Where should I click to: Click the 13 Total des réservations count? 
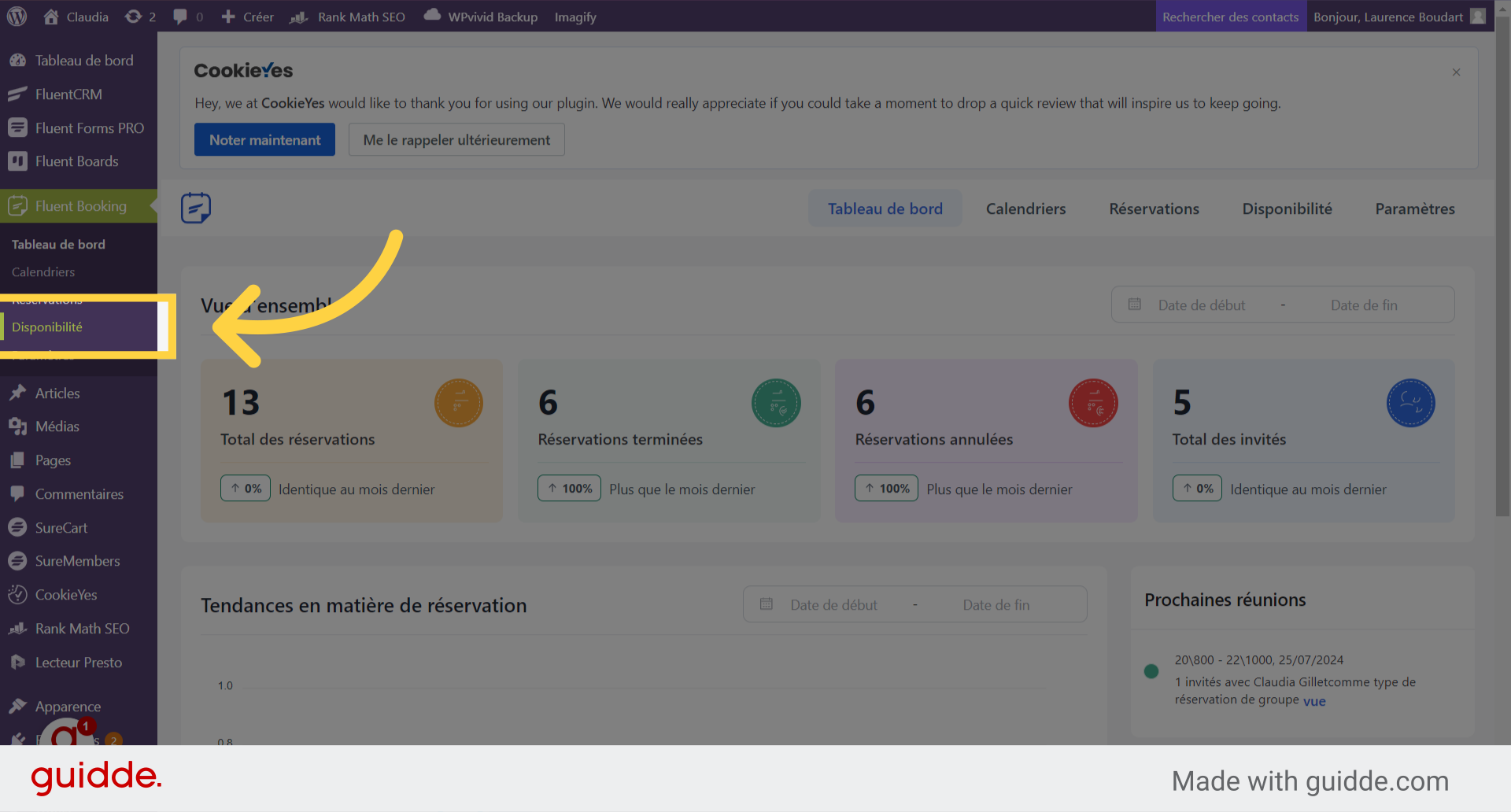point(241,403)
